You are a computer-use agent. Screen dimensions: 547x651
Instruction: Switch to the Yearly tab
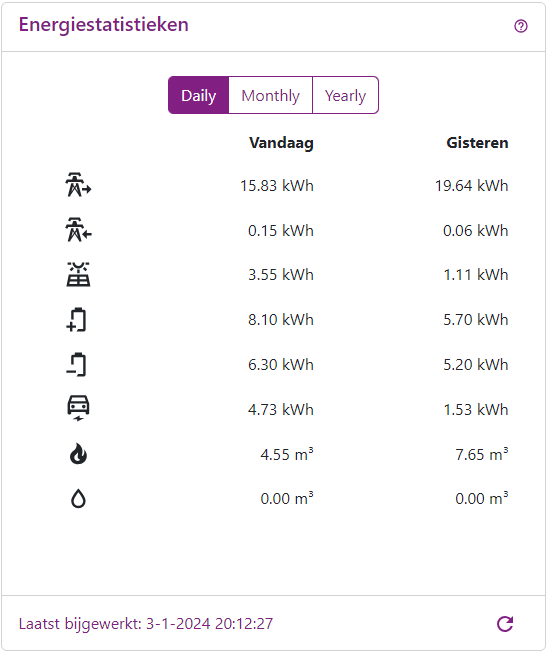click(345, 95)
